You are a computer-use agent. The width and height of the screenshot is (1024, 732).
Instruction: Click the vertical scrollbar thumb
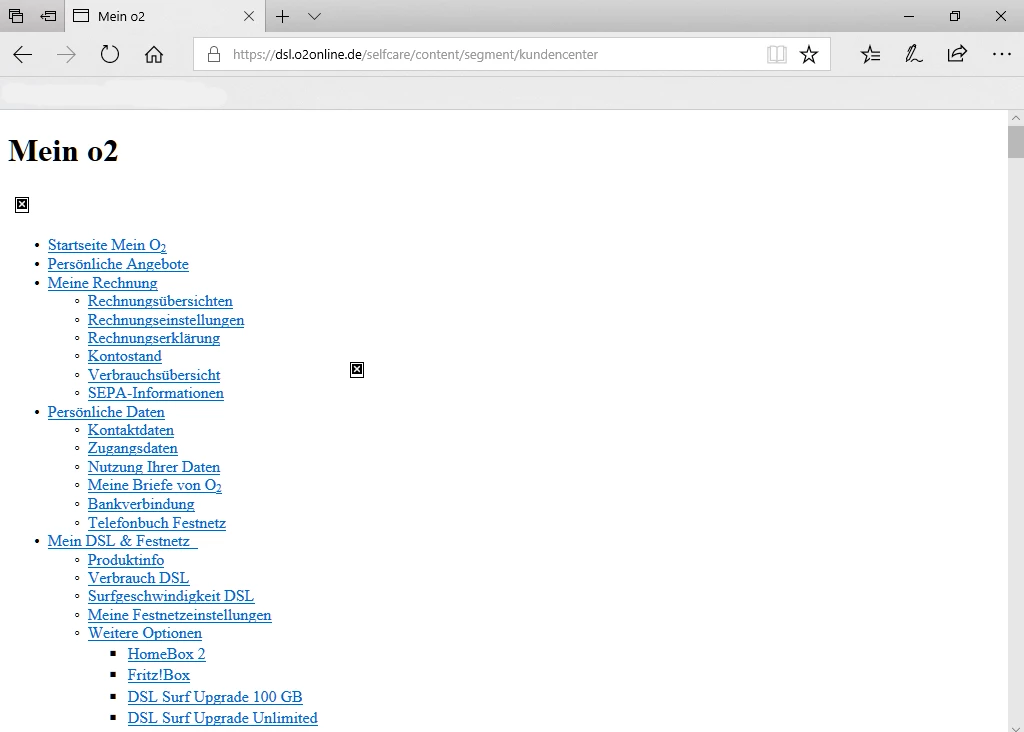[x=1016, y=142]
